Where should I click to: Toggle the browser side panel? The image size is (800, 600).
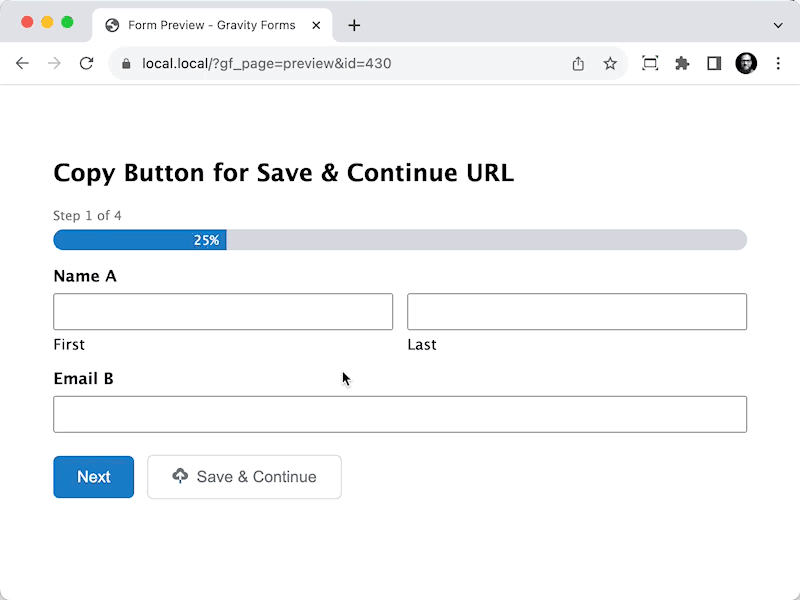[714, 63]
